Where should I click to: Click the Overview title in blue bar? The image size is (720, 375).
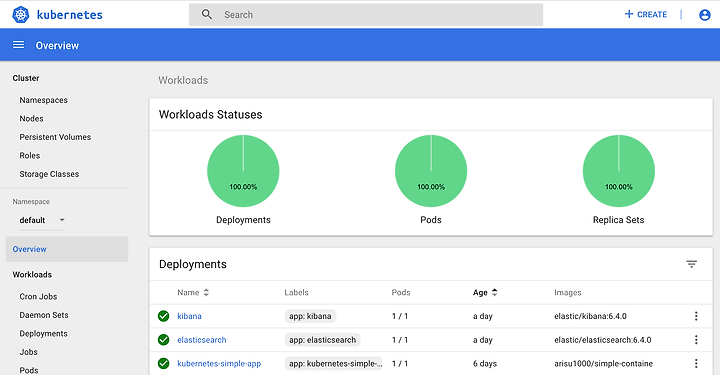[57, 45]
